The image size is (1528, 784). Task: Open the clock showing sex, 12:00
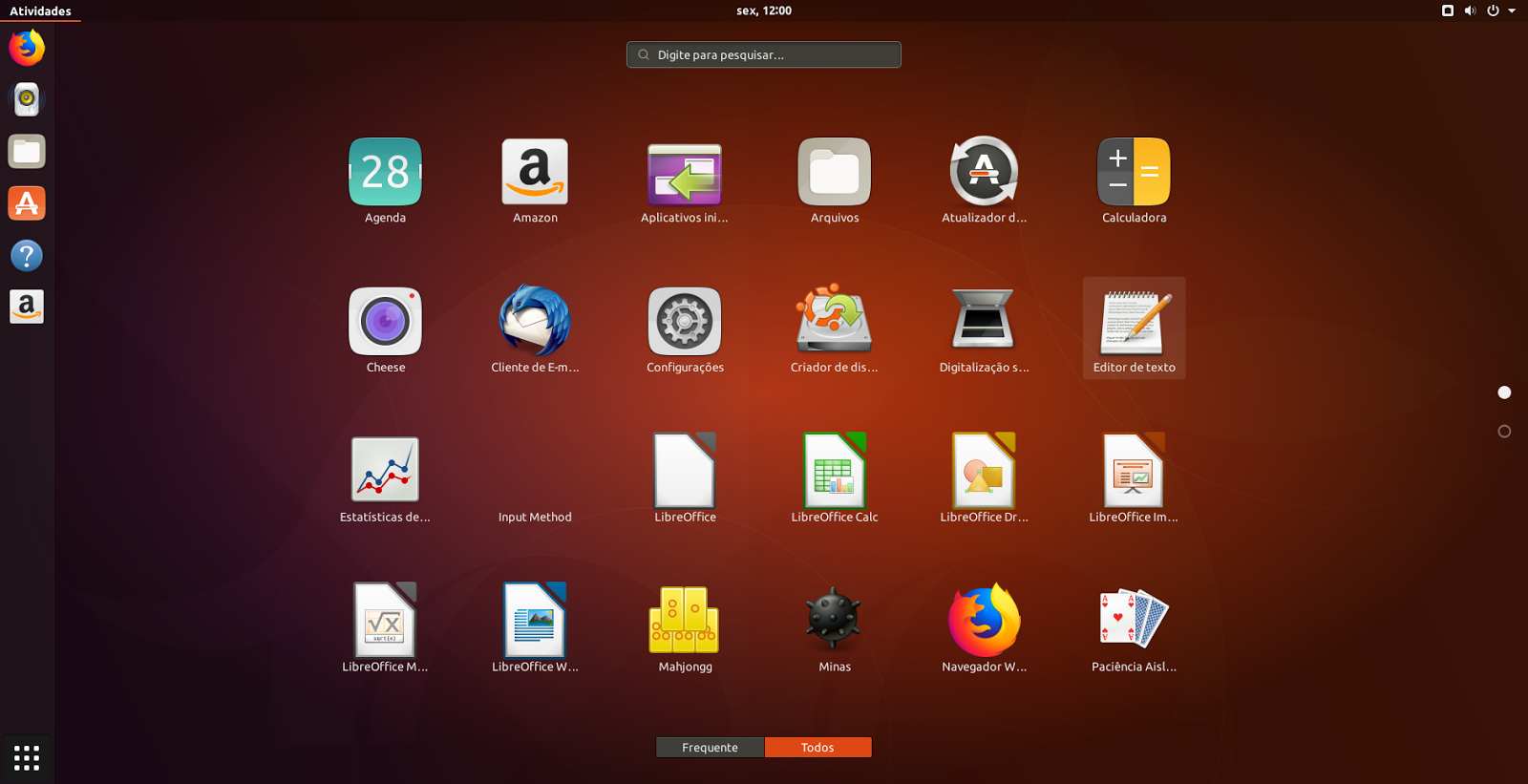(764, 11)
